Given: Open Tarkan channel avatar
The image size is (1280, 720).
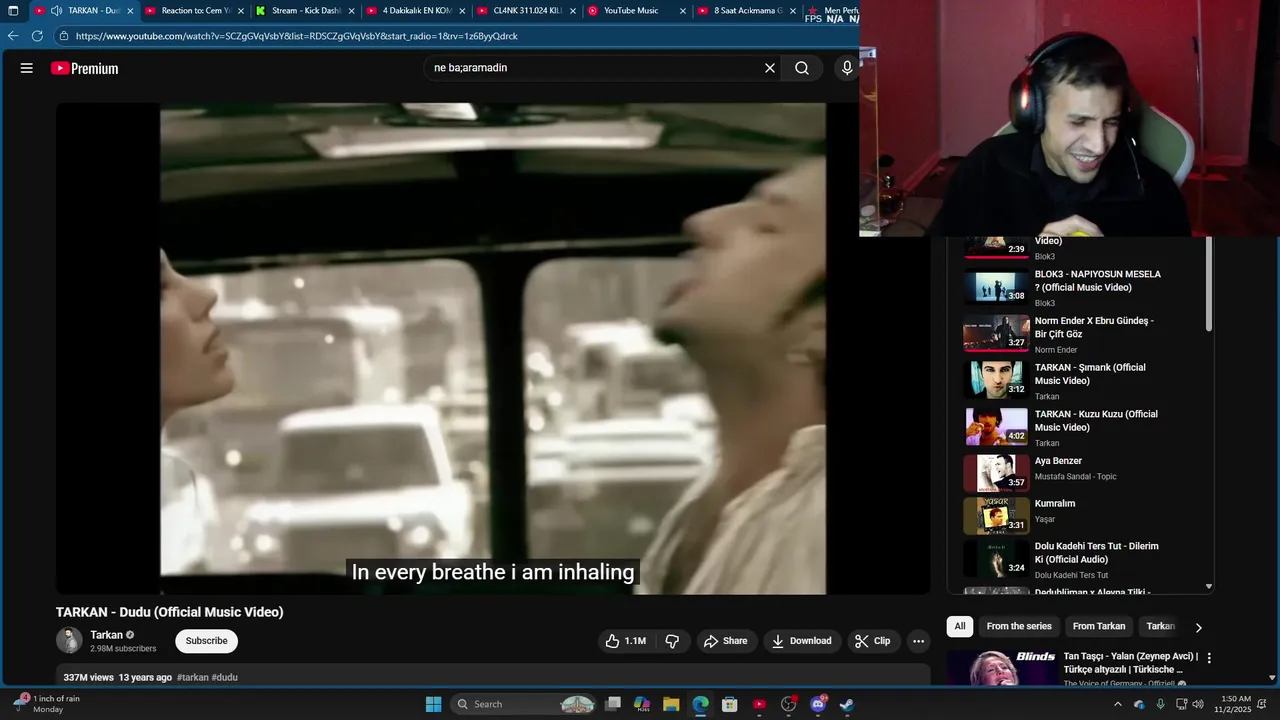Looking at the screenshot, I should (69, 641).
